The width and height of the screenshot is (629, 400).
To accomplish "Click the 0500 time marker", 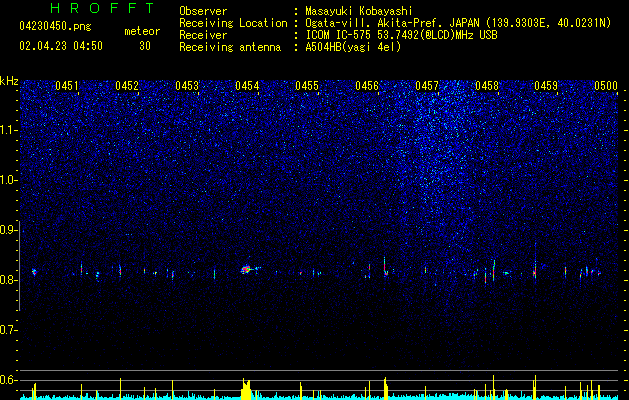I will [606, 86].
